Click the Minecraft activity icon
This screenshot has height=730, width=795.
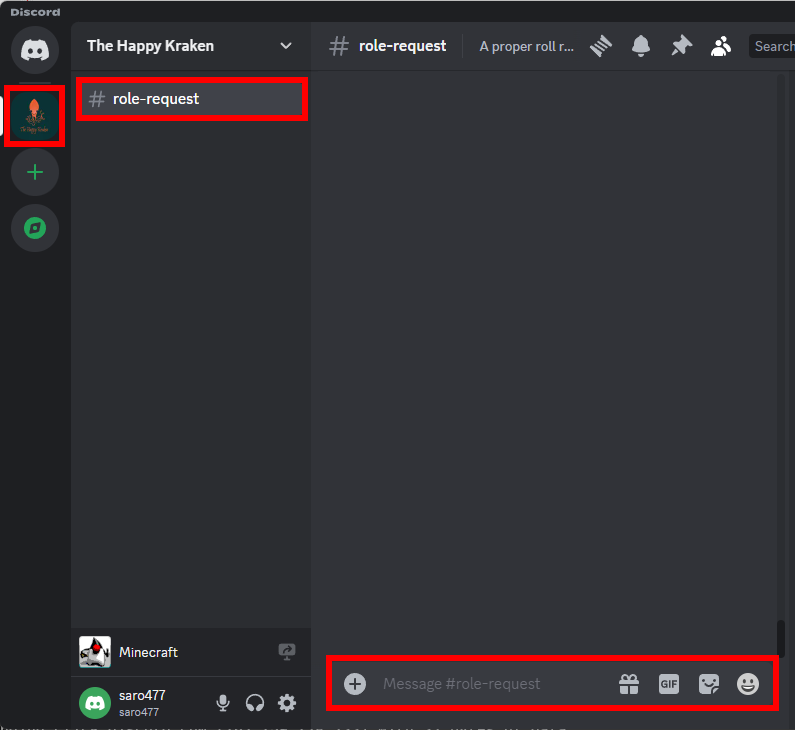tap(95, 652)
